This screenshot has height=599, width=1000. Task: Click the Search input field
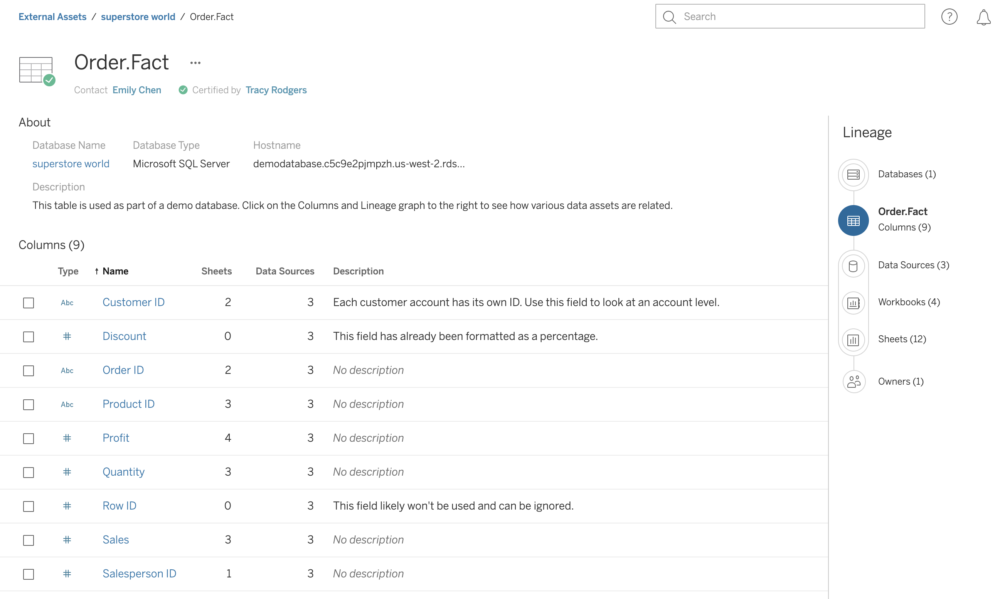[x=790, y=17]
